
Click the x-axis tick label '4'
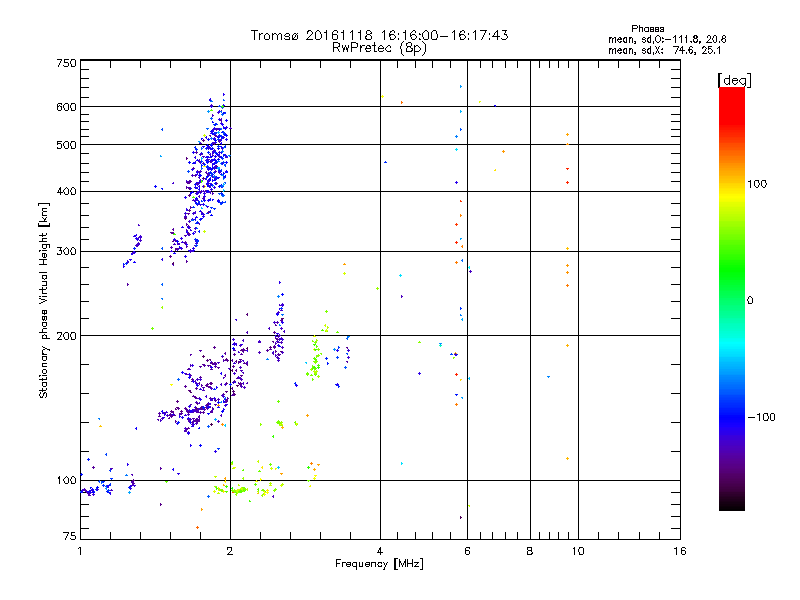(x=380, y=551)
